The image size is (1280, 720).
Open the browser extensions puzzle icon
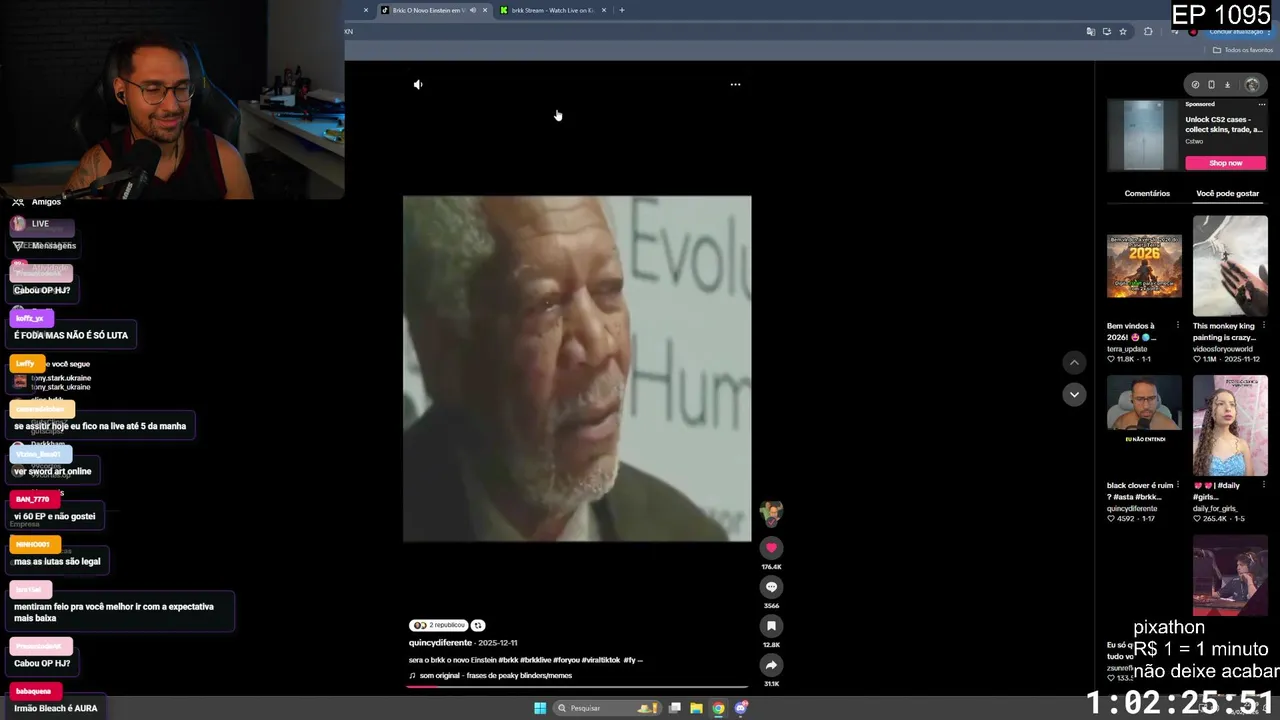tap(1148, 32)
